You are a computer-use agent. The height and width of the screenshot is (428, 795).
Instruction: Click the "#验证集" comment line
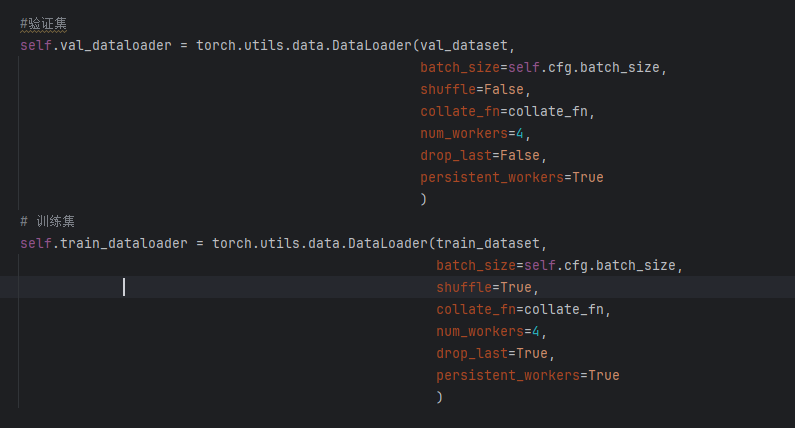pyautogui.click(x=44, y=23)
